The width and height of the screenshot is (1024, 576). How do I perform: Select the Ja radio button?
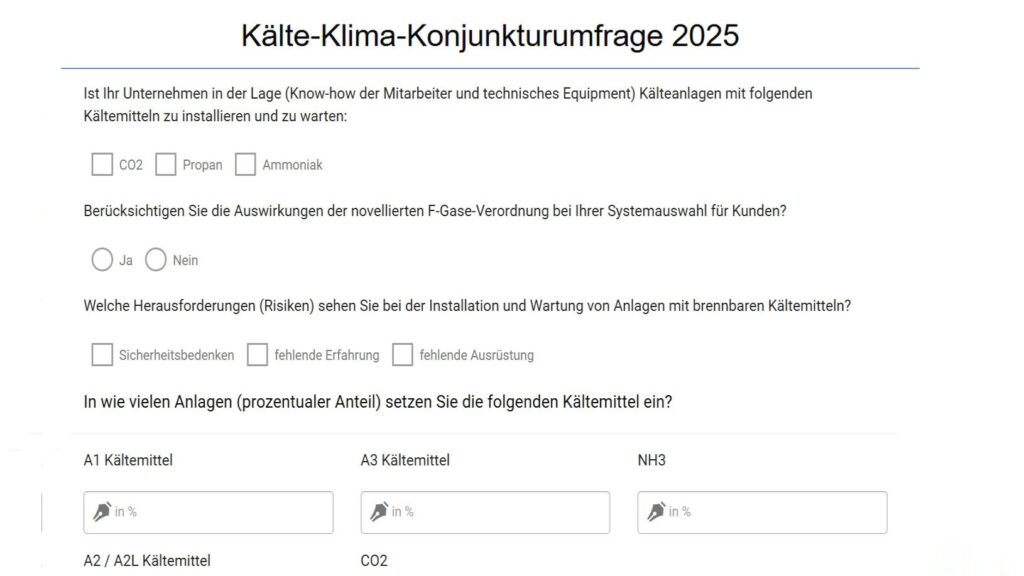click(102, 260)
